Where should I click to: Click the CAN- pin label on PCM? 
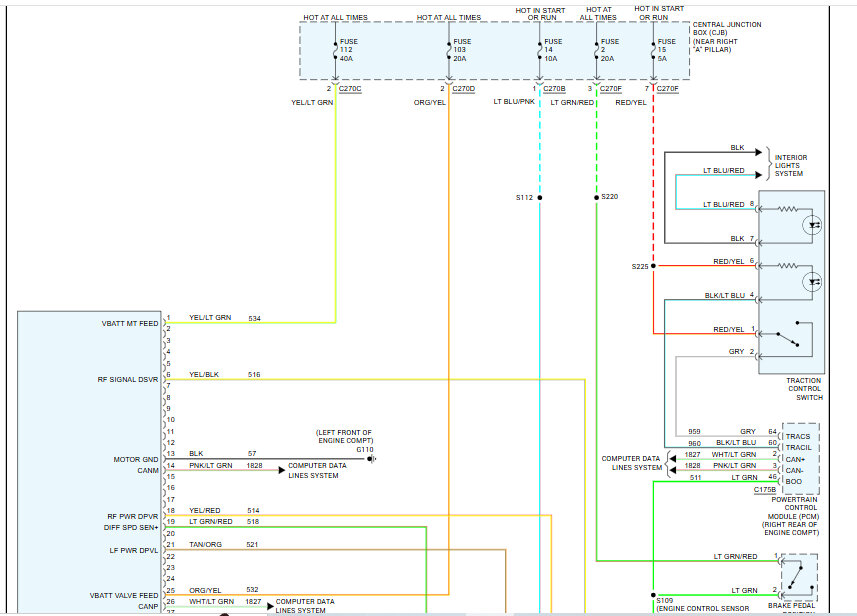tap(794, 470)
